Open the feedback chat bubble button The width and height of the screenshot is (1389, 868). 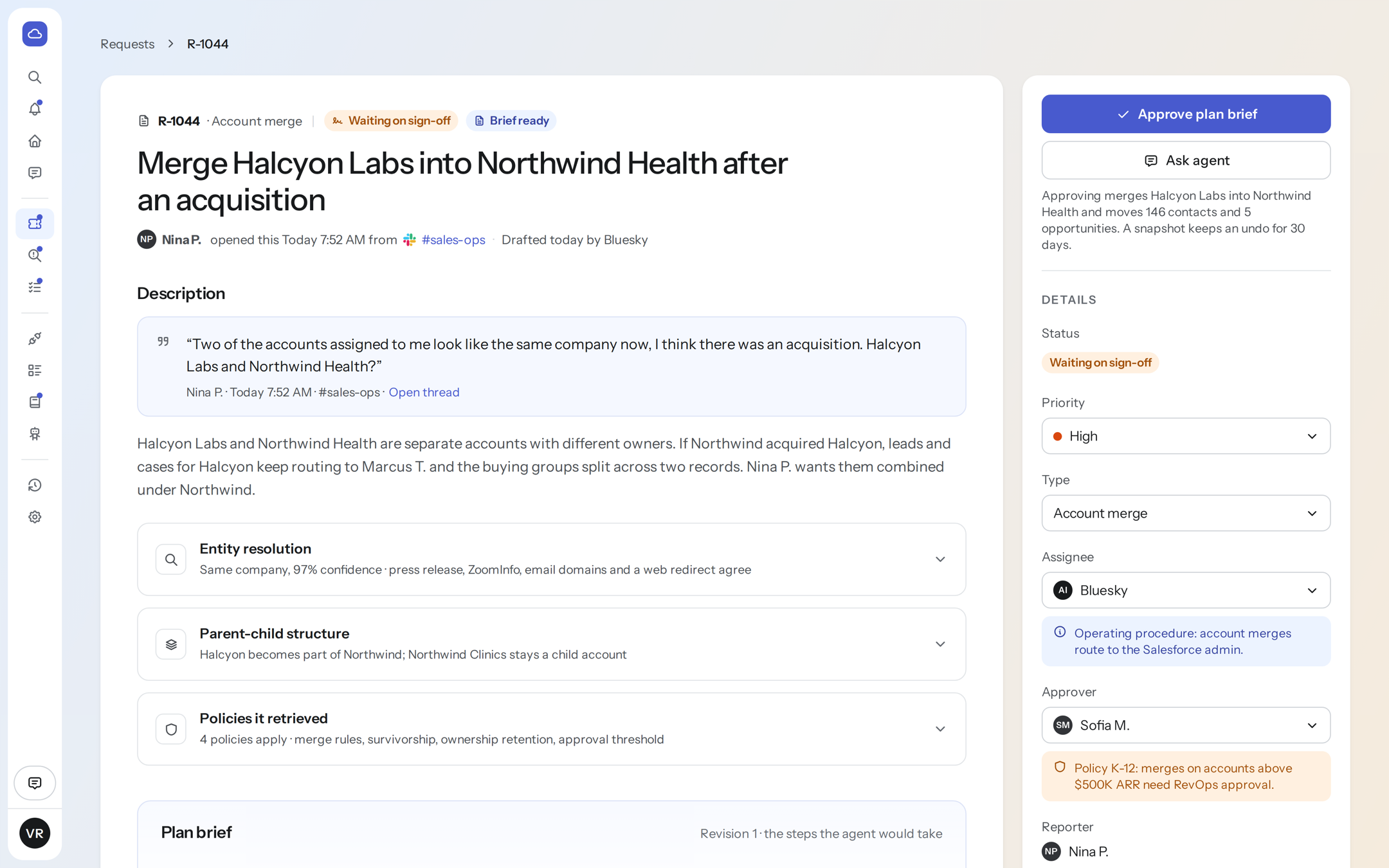[x=35, y=782]
